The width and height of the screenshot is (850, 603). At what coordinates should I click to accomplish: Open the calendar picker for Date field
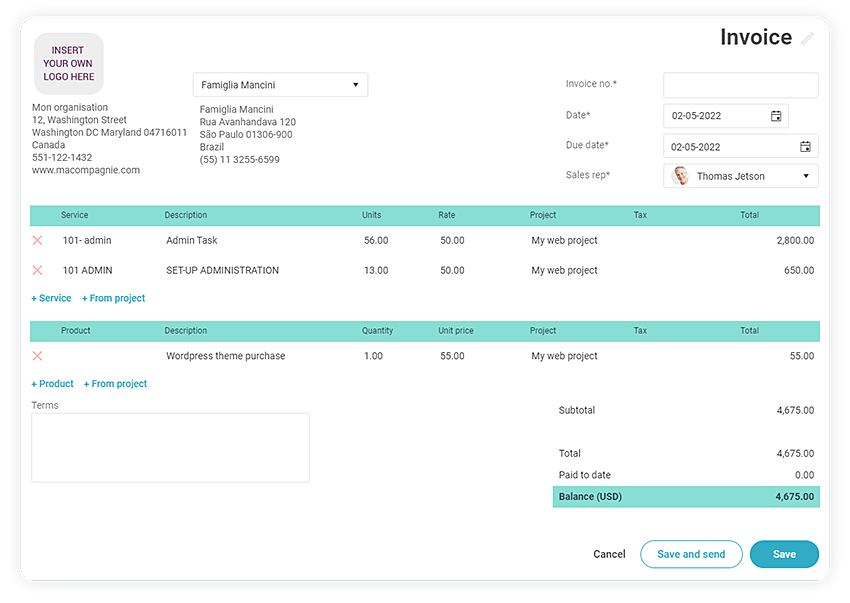[776, 116]
